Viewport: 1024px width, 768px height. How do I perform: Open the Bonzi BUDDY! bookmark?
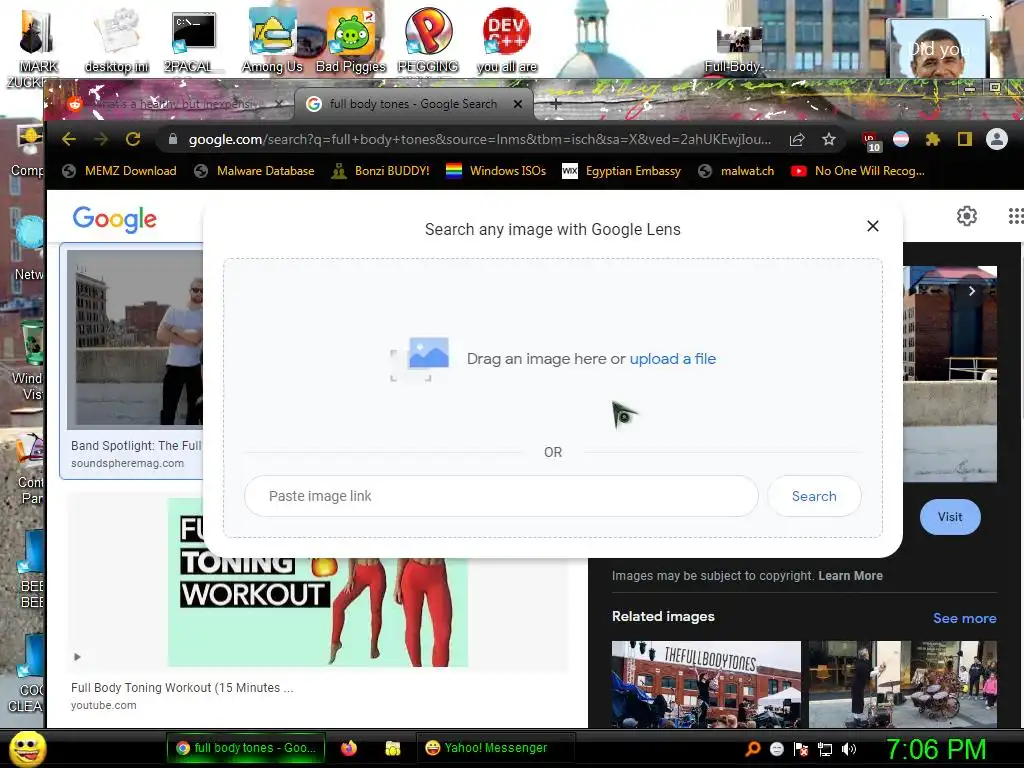coord(381,171)
